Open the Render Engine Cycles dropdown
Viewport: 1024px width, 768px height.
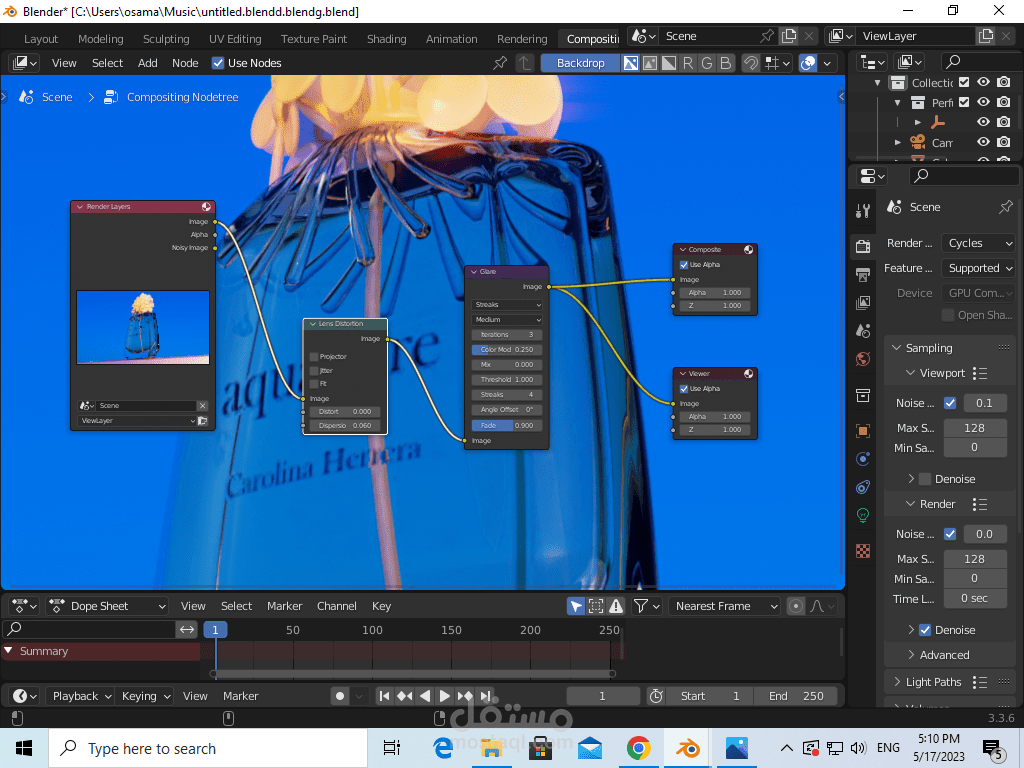click(978, 243)
